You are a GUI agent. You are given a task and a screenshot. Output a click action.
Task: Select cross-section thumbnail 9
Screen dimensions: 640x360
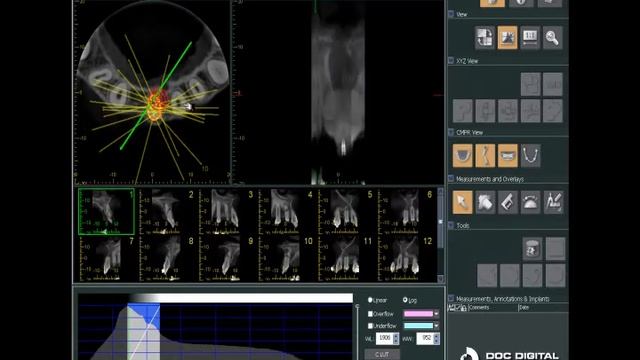(226, 259)
